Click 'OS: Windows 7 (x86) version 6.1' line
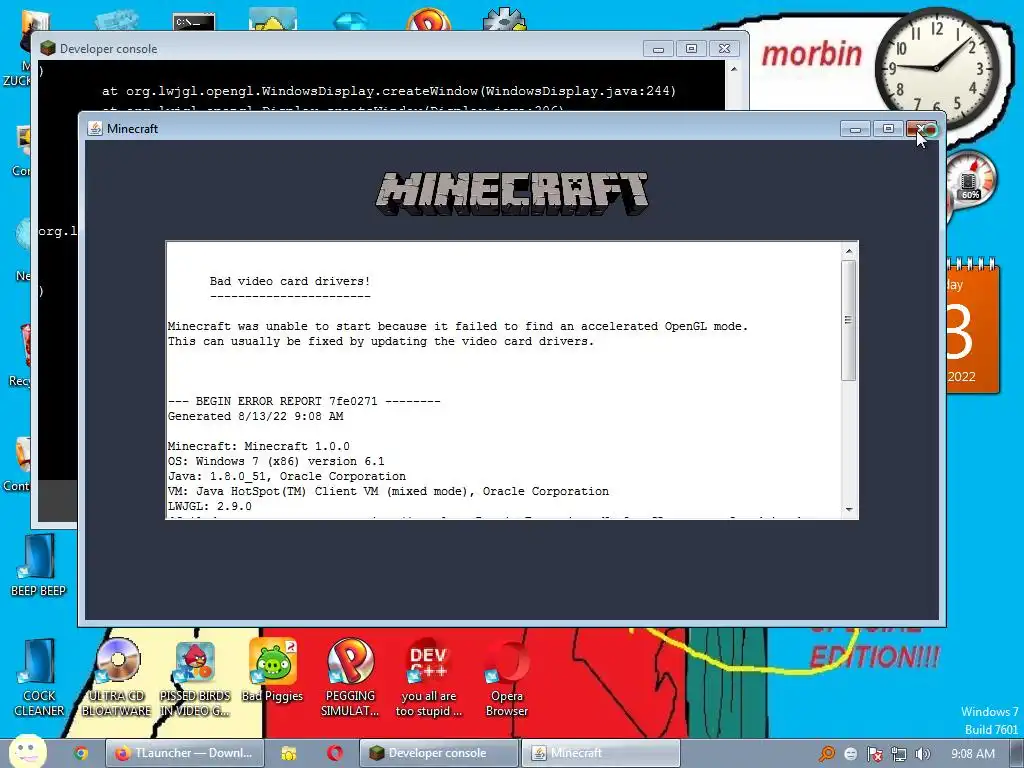1024x768 pixels. [x=276, y=461]
